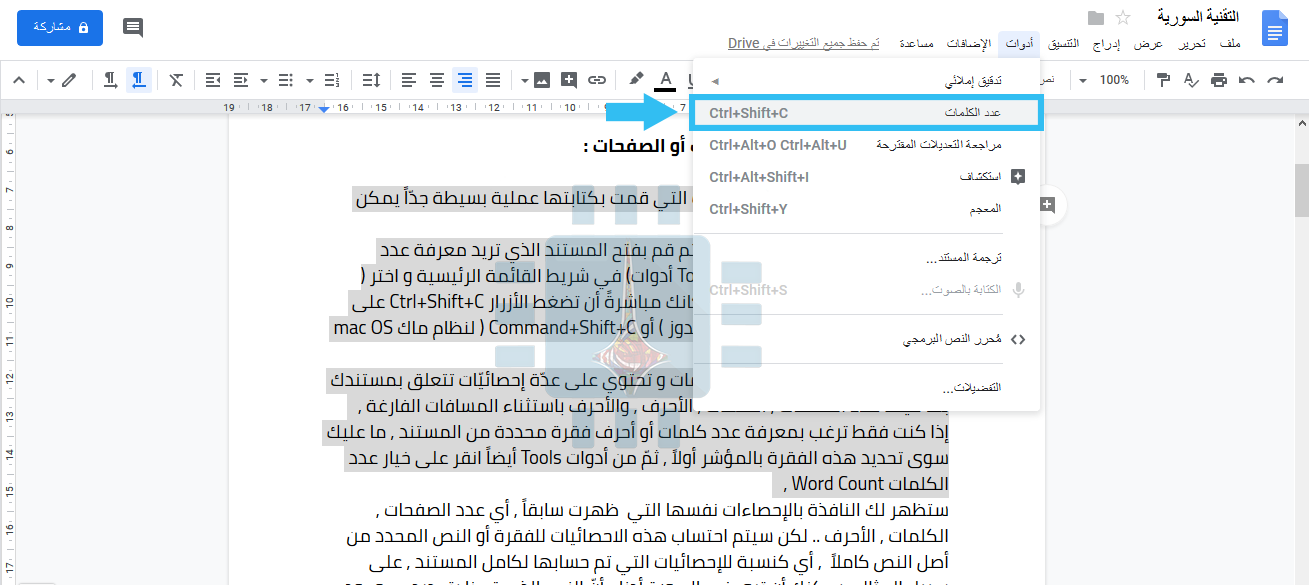Move the document with the folder icon
Image resolution: width=1309 pixels, height=585 pixels.
coord(1096,17)
